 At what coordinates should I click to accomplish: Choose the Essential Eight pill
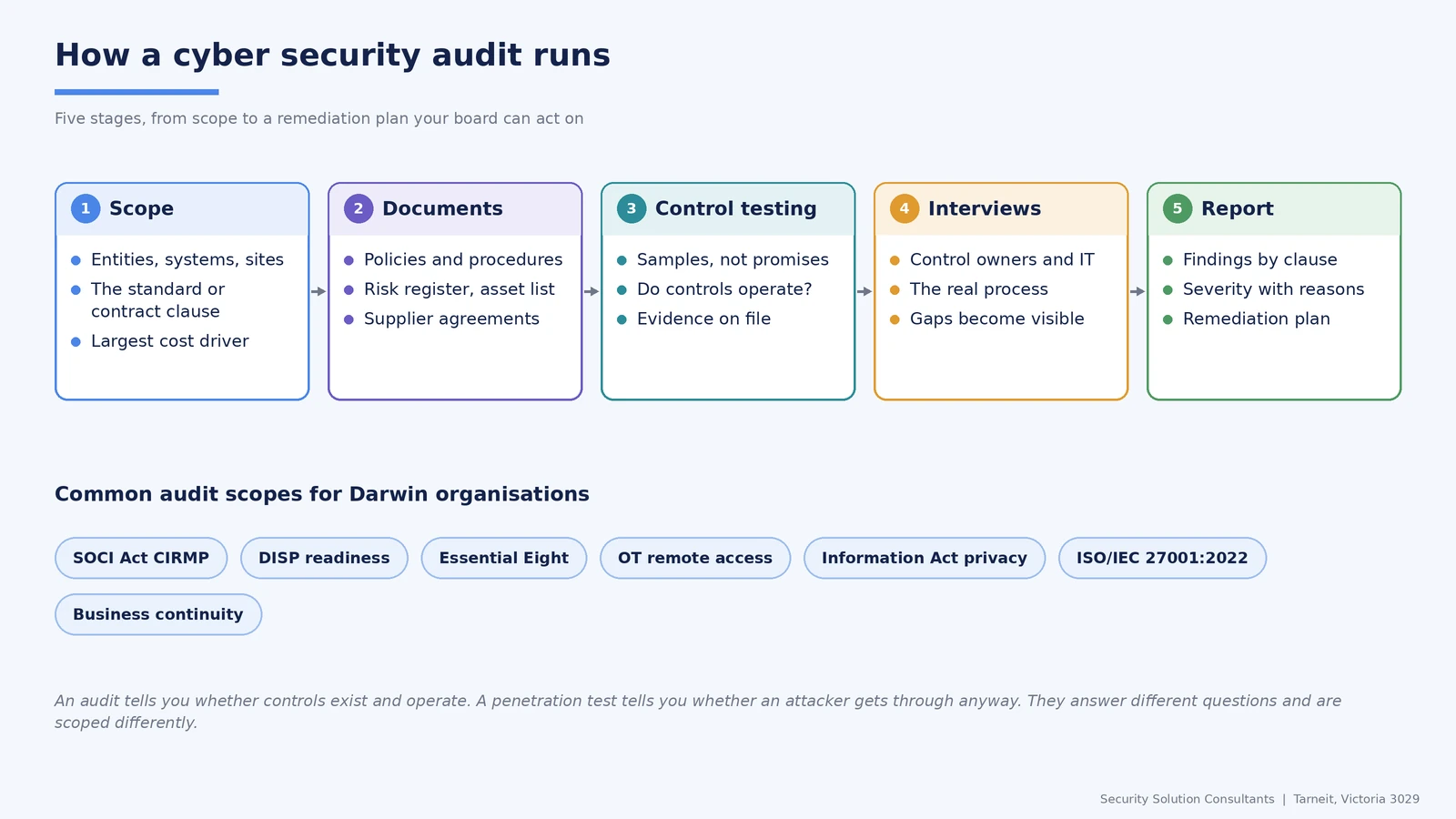tap(504, 558)
